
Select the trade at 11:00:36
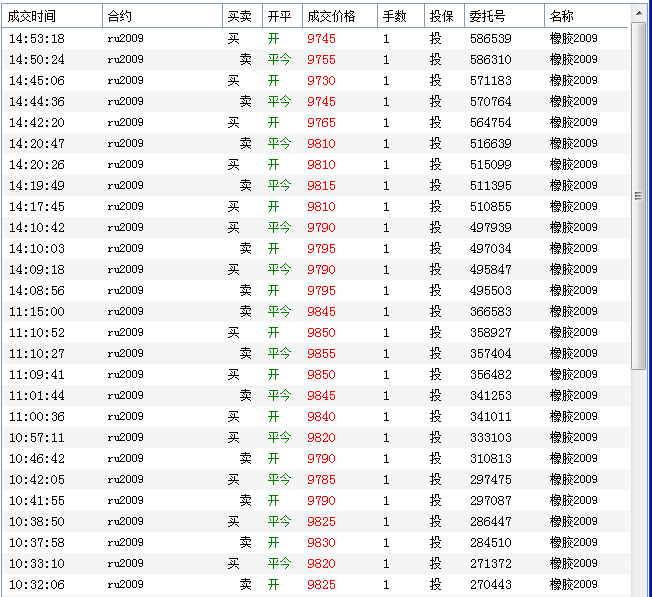click(316, 417)
